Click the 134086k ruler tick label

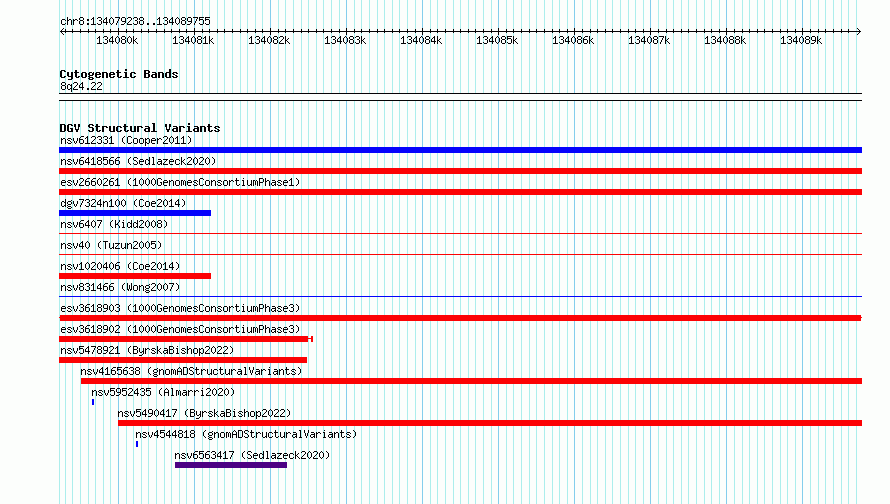[573, 40]
